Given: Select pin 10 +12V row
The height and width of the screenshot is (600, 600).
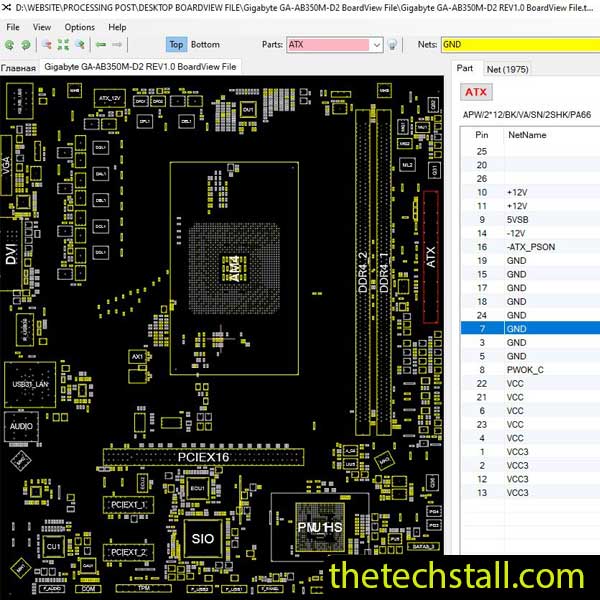Looking at the screenshot, I should click(x=530, y=192).
